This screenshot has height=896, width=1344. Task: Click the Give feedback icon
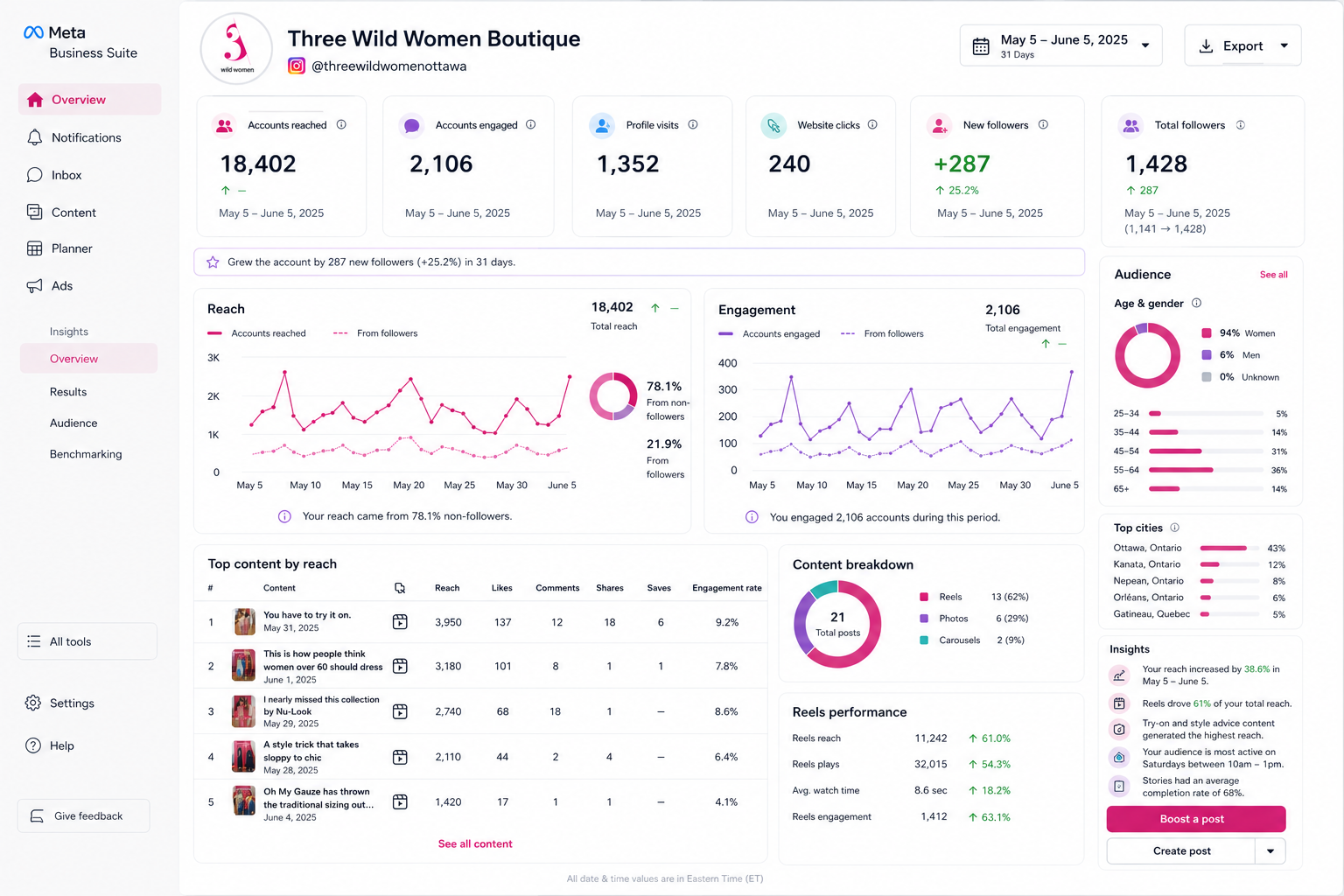click(37, 816)
